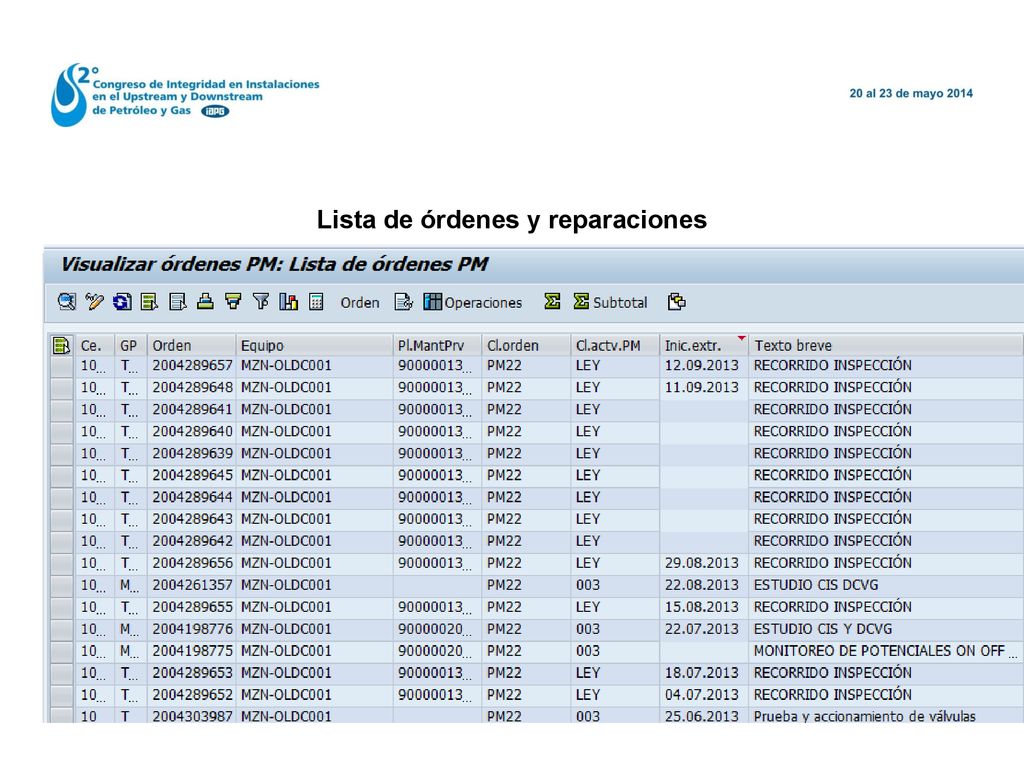Open the Set filter funnel icon
The height and width of the screenshot is (768, 1024).
point(261,302)
